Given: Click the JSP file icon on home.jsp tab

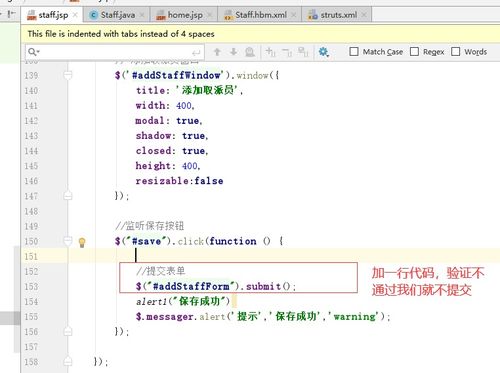Looking at the screenshot, I should [x=161, y=15].
